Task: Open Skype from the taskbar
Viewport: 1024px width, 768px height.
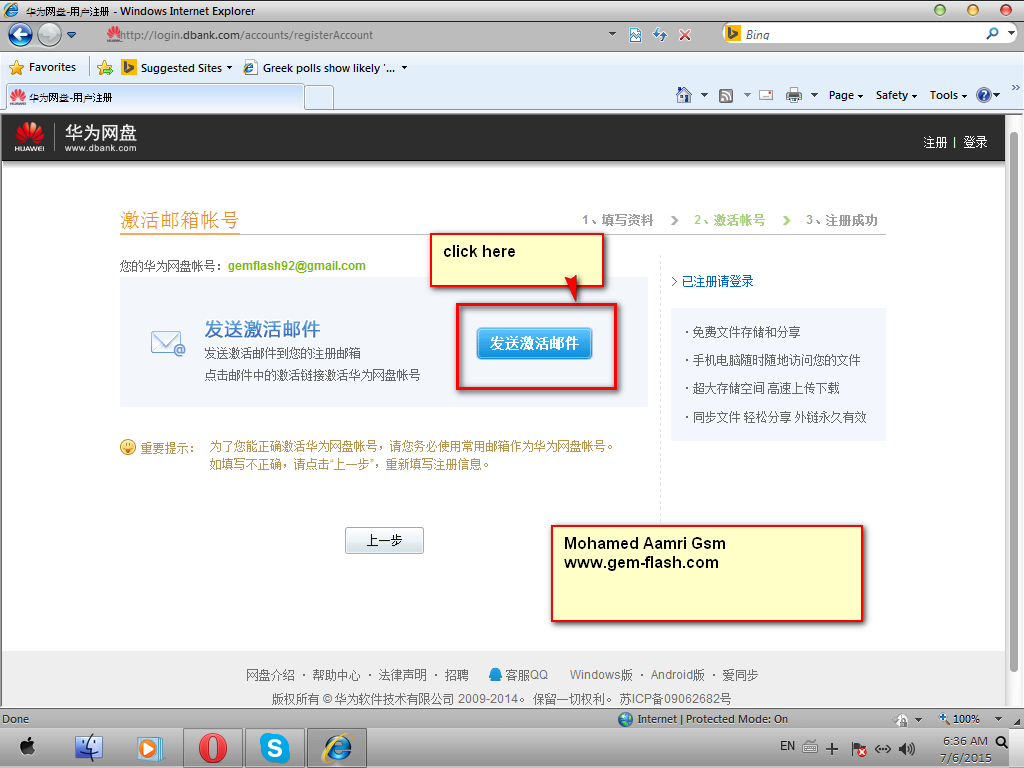Action: coord(274,748)
